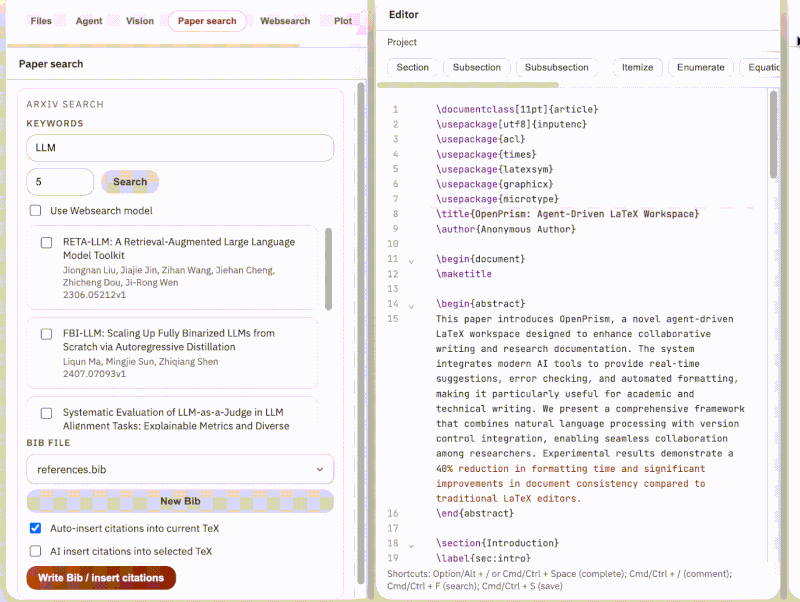Click the Itemize toolbar button

click(637, 67)
